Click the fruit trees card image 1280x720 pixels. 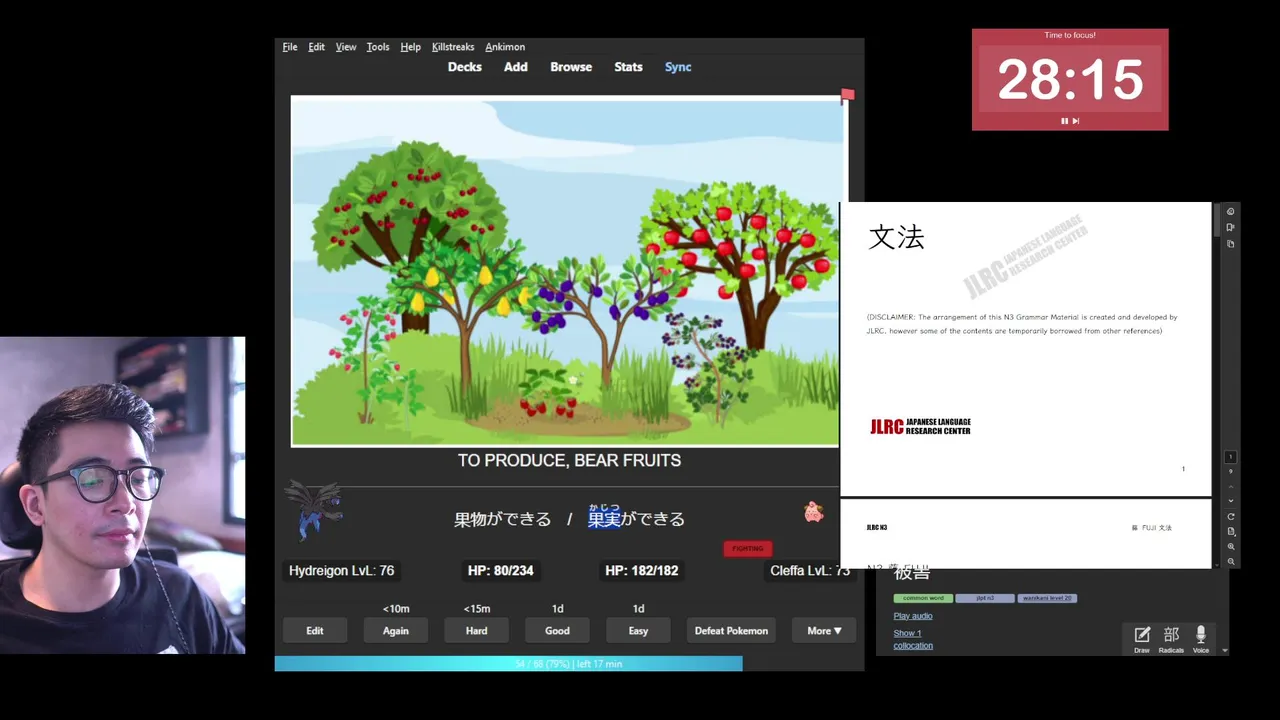pos(567,271)
